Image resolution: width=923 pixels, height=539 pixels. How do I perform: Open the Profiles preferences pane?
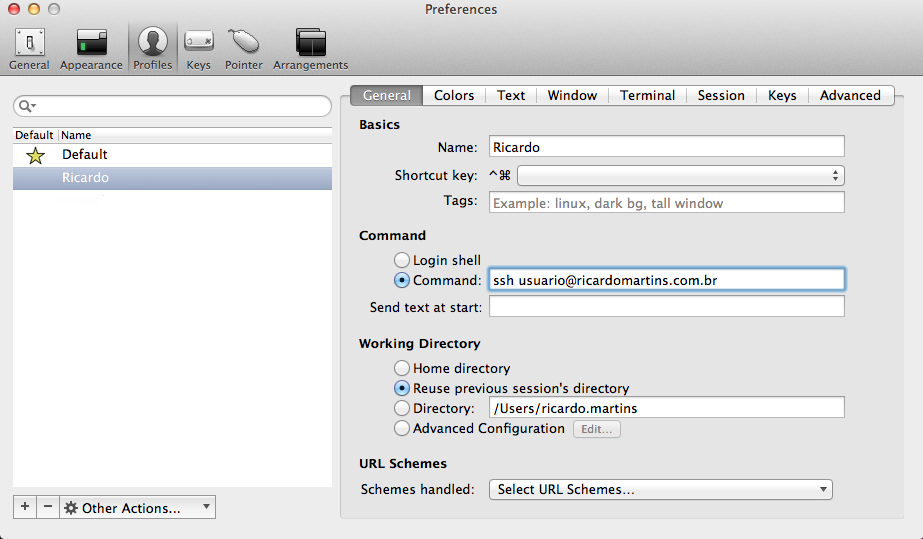pos(152,49)
